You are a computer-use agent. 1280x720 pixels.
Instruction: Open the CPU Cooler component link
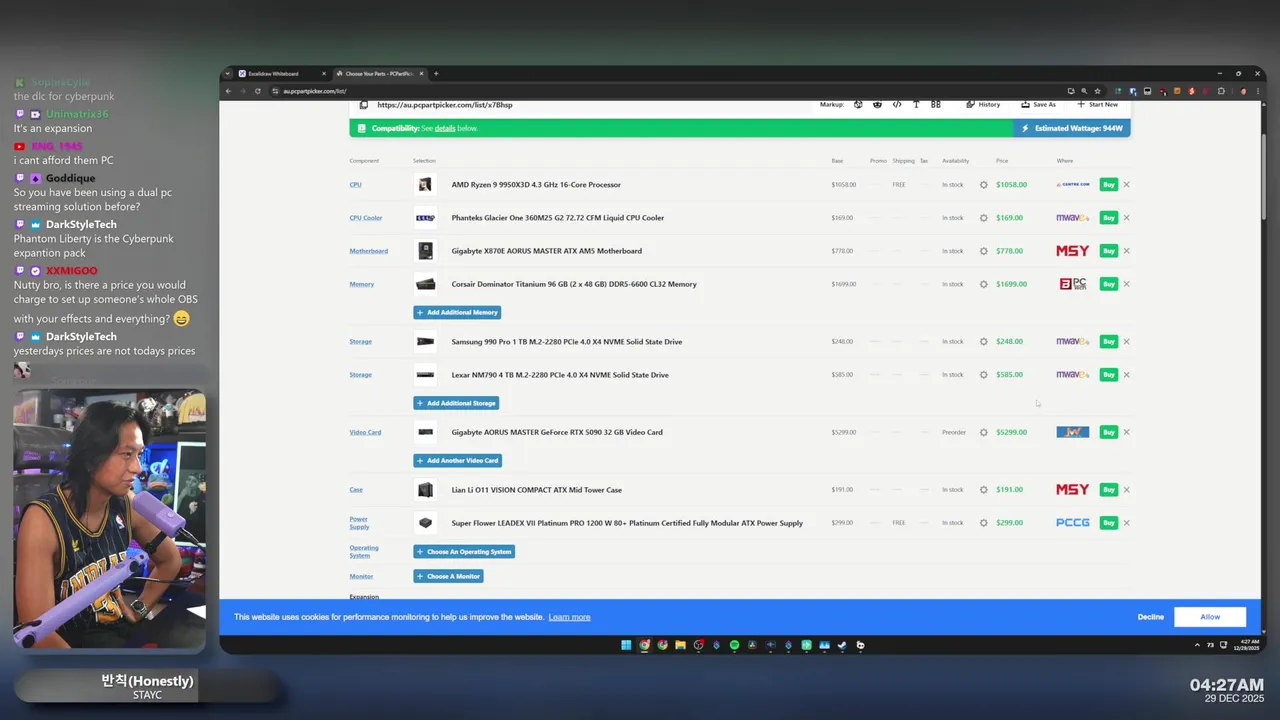click(x=366, y=218)
